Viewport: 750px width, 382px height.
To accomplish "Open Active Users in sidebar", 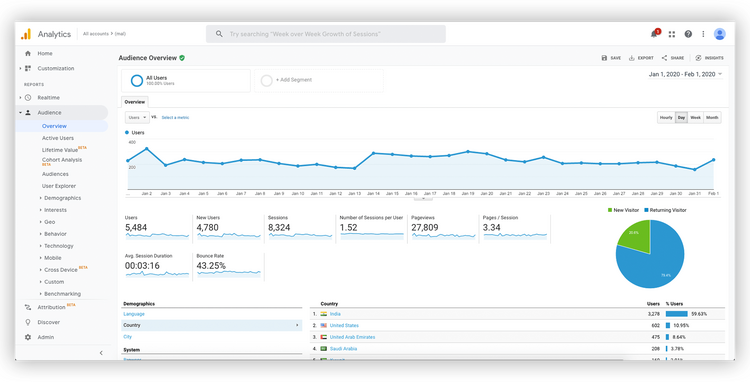I will [x=58, y=138].
